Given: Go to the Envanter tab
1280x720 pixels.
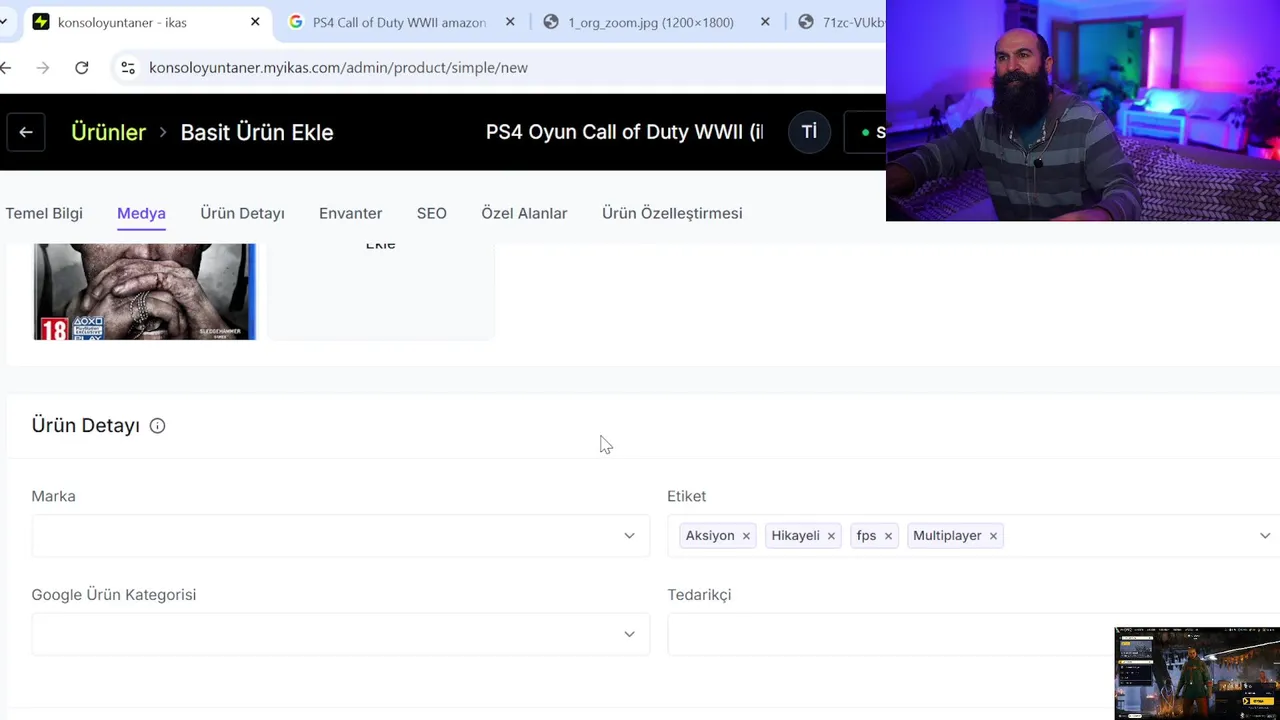Looking at the screenshot, I should pyautogui.click(x=350, y=213).
